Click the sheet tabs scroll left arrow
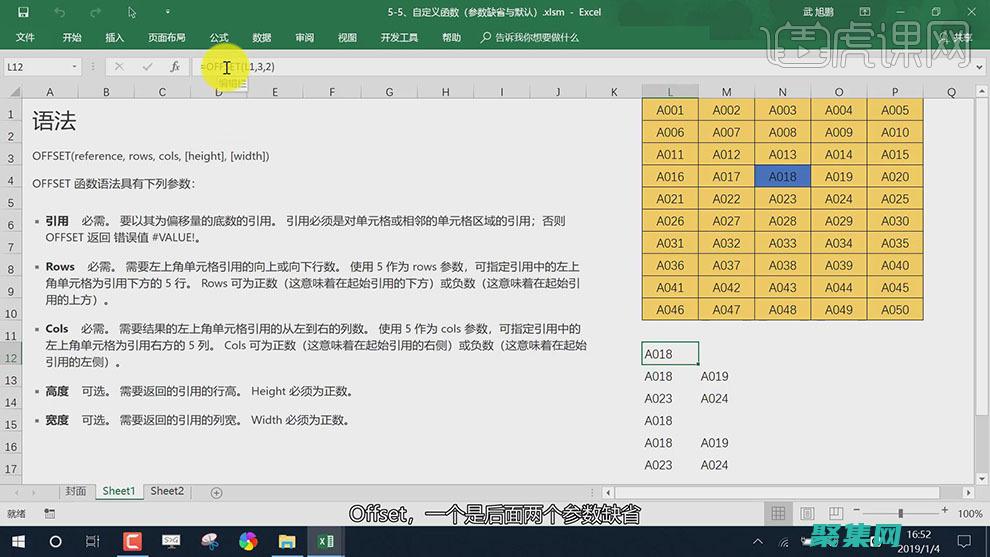990x557 pixels. pyautogui.click(x=16, y=493)
